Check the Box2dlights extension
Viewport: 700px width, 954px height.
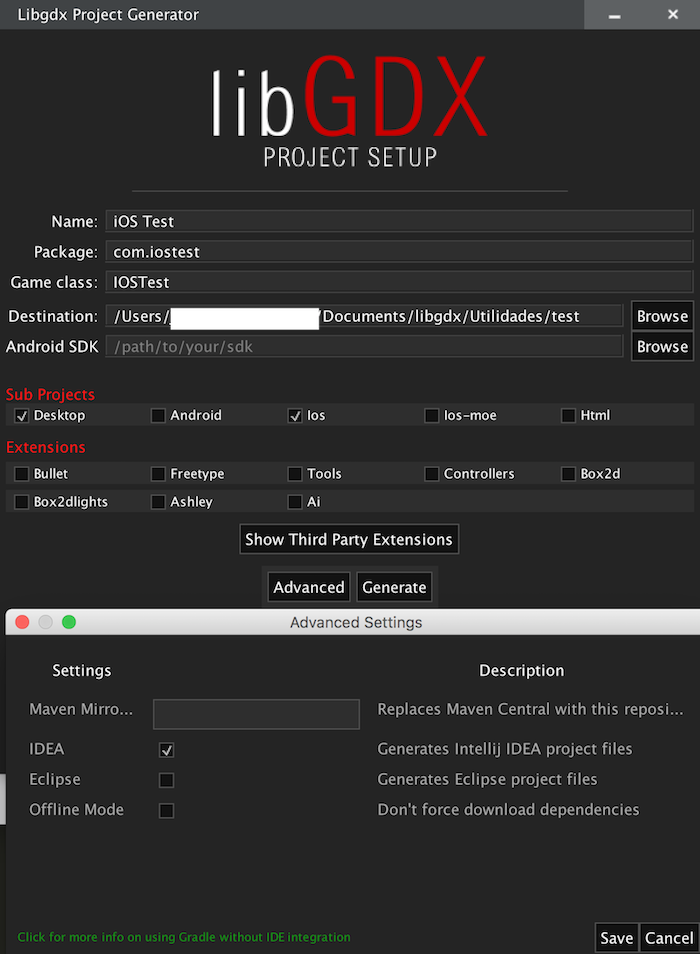[x=22, y=502]
